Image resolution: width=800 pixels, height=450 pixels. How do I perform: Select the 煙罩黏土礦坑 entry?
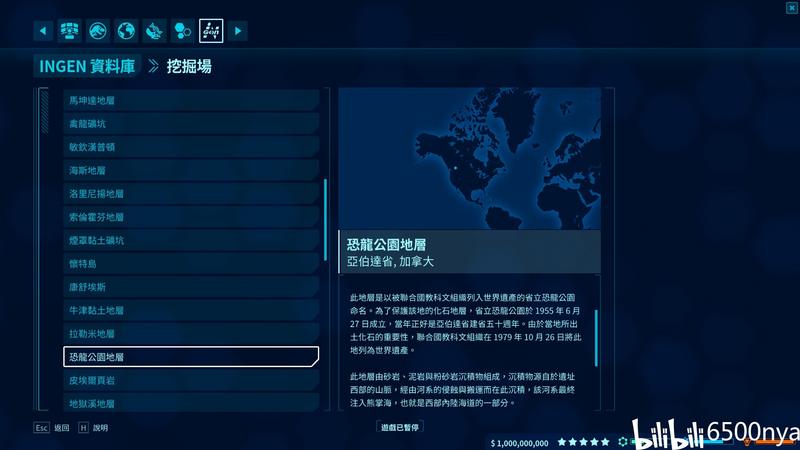point(191,240)
